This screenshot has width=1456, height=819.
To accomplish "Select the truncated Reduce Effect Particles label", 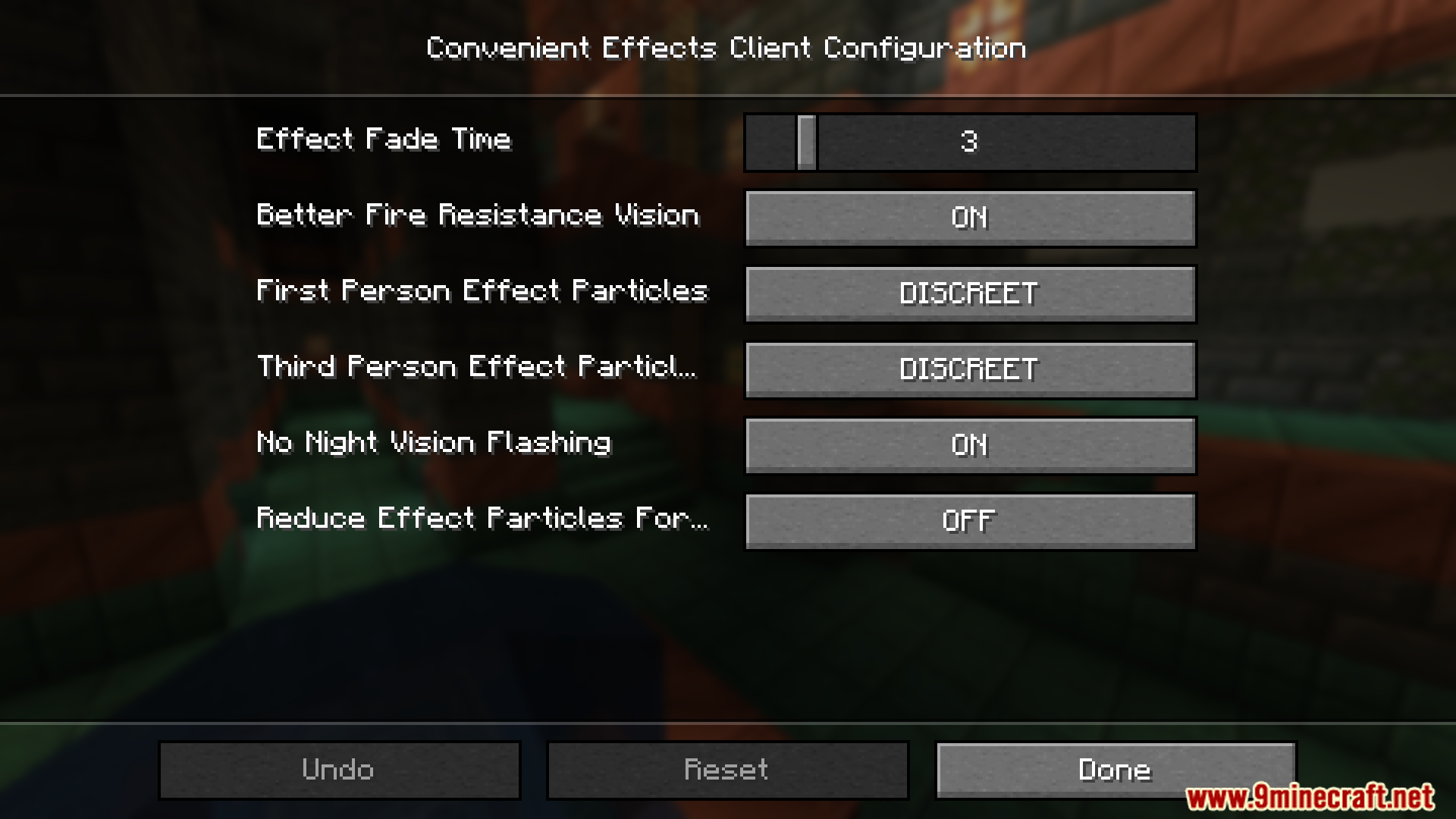I will click(482, 519).
